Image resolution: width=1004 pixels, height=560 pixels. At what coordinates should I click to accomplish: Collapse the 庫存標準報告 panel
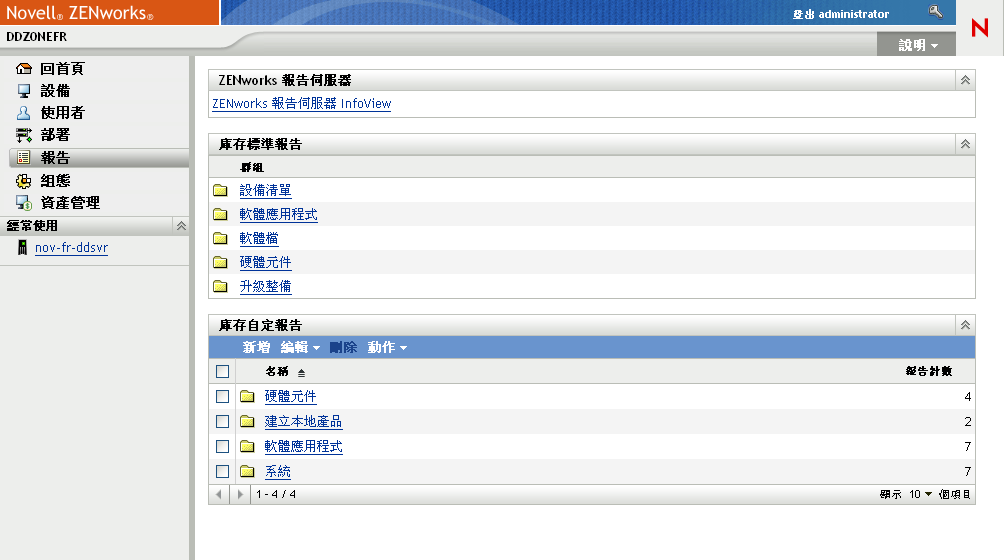[x=966, y=144]
